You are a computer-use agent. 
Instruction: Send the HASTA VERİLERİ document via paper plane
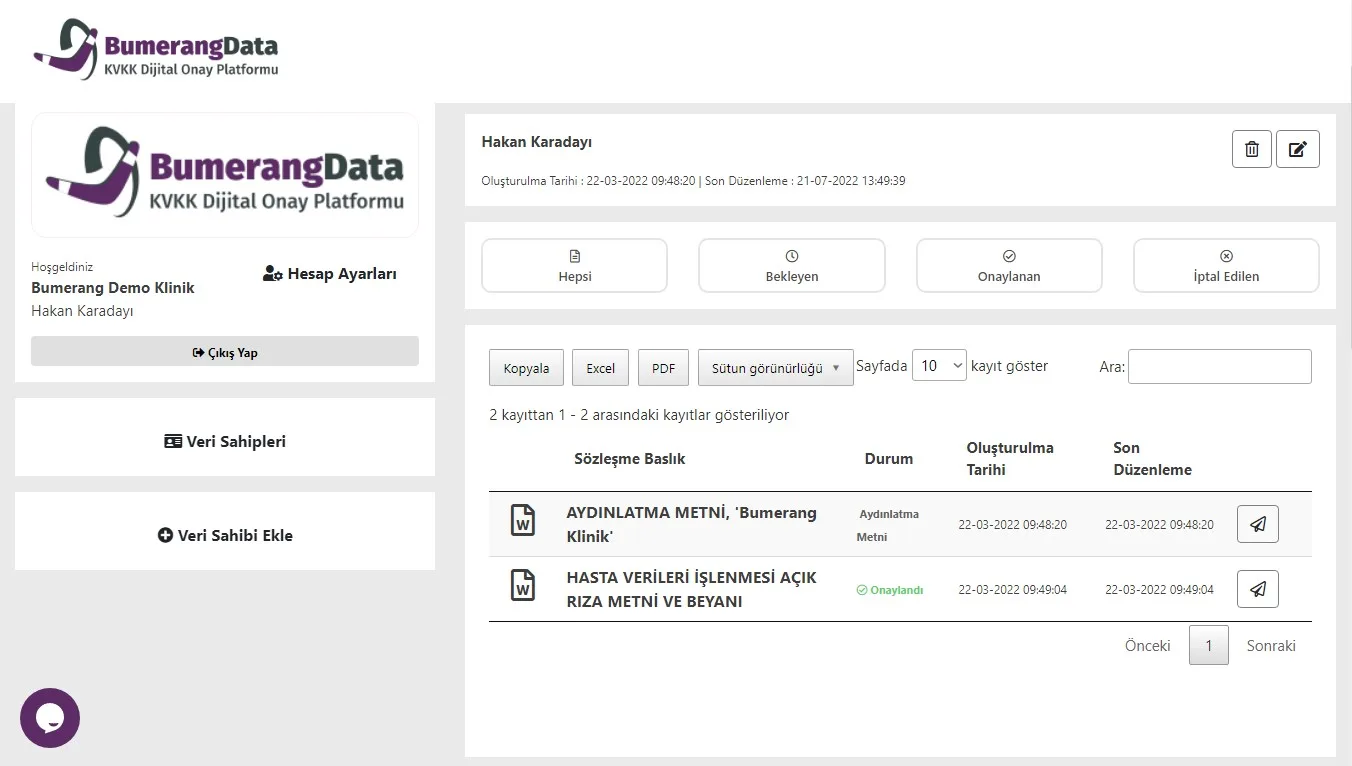(1258, 589)
